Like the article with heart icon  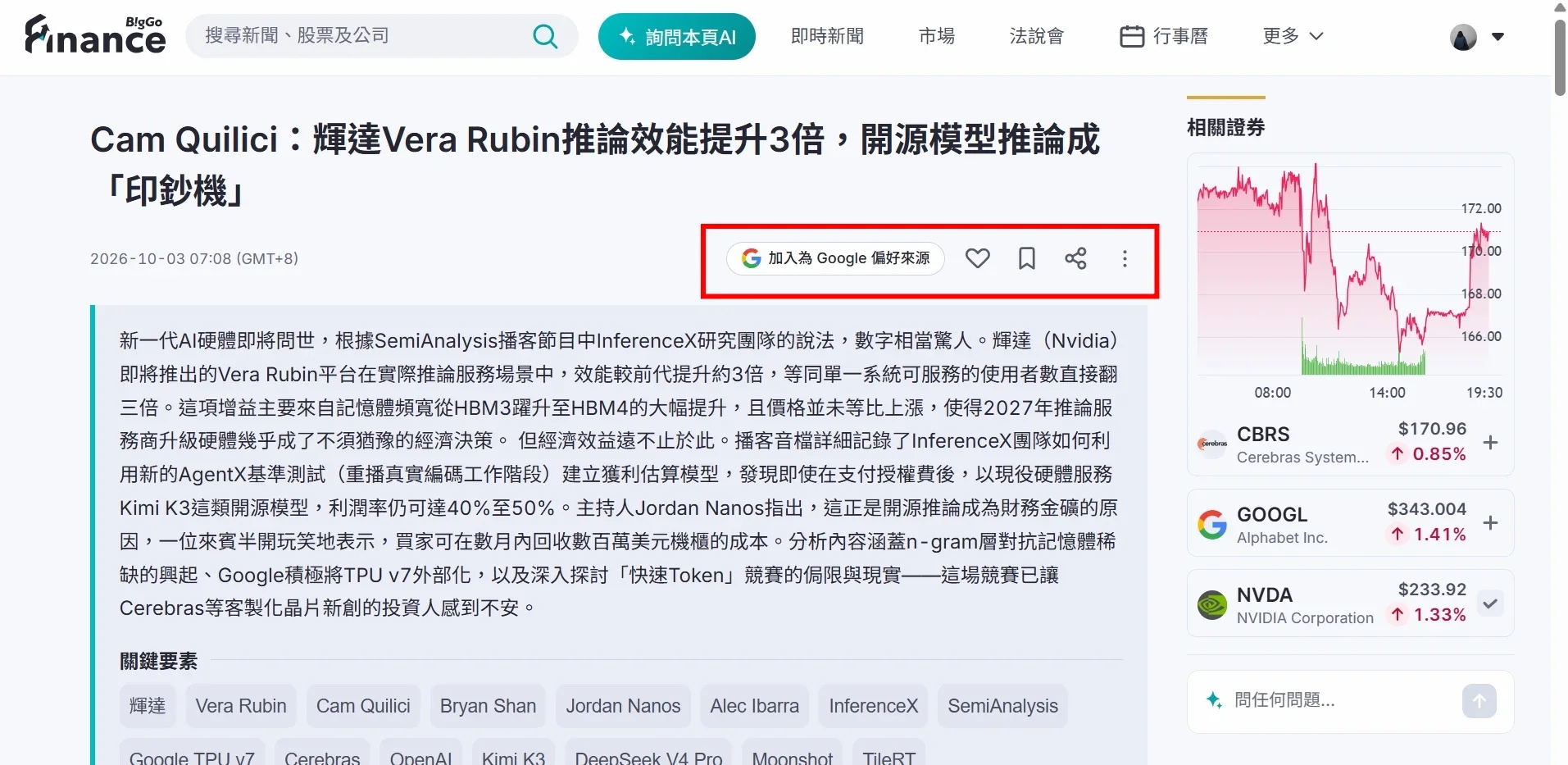point(977,258)
